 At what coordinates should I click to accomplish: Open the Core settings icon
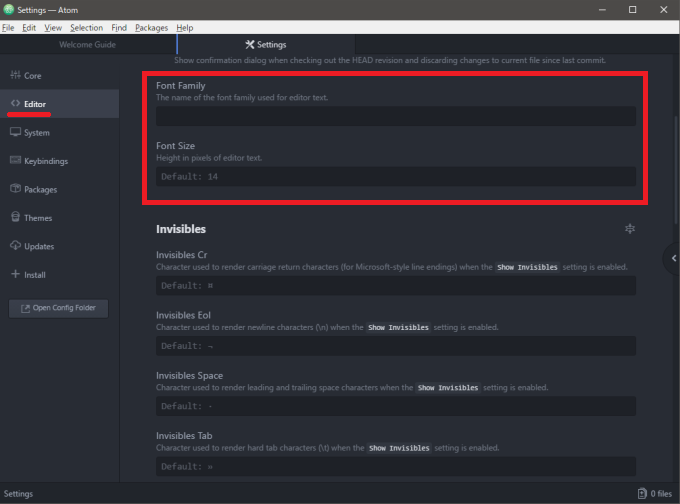pyautogui.click(x=15, y=75)
